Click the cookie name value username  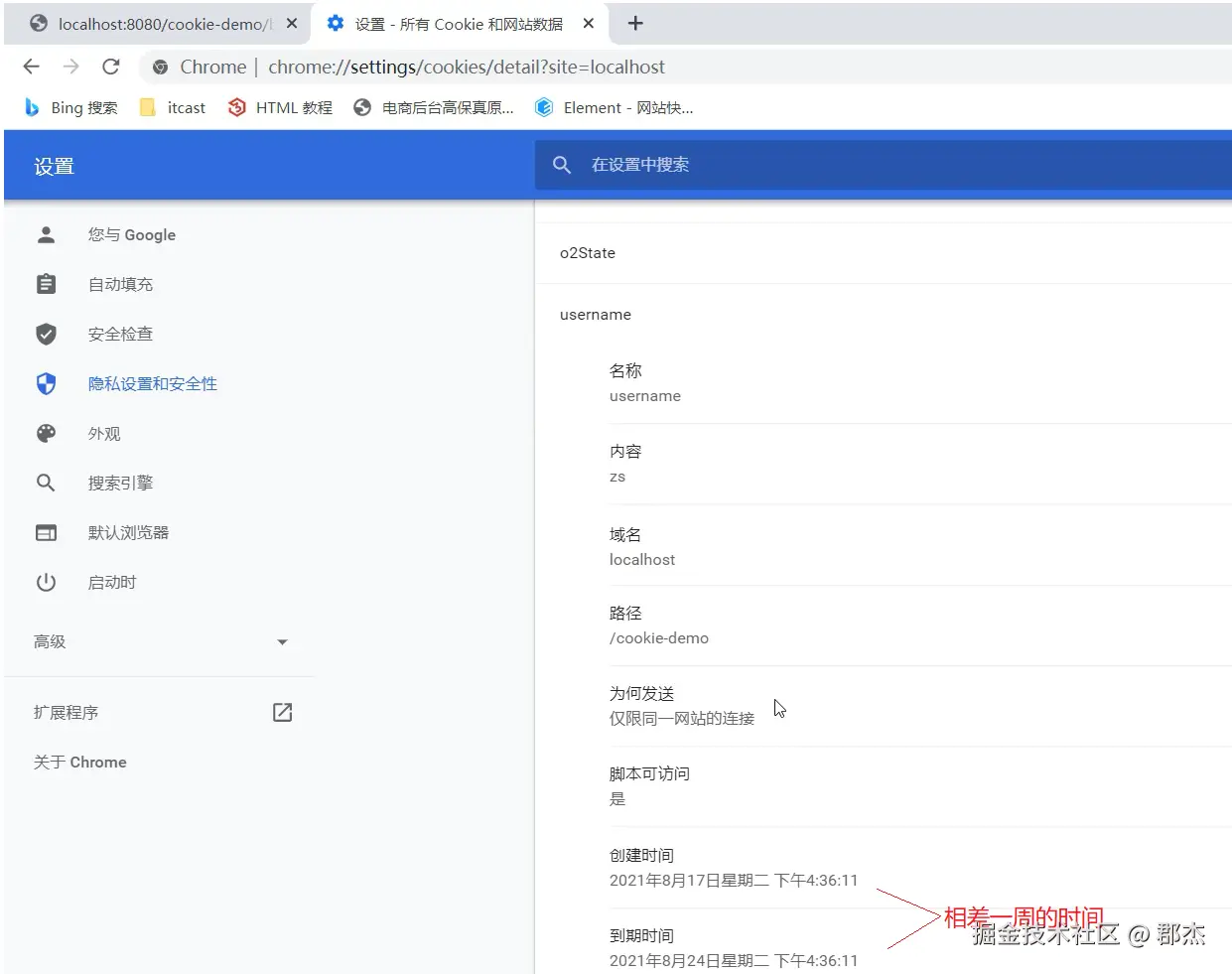coord(645,395)
